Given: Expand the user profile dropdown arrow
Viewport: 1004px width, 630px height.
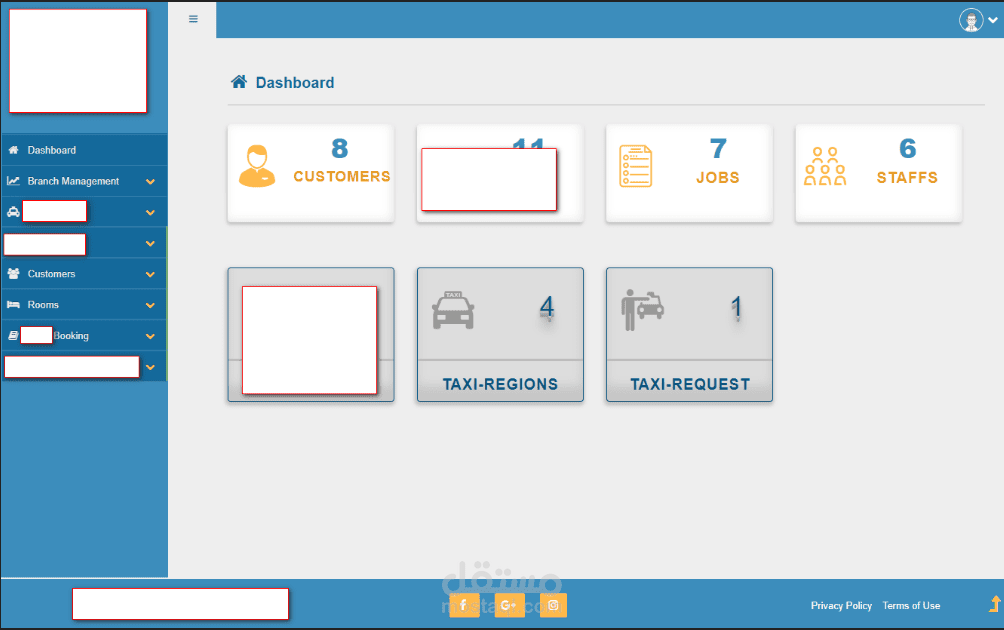Looking at the screenshot, I should coord(992,20).
